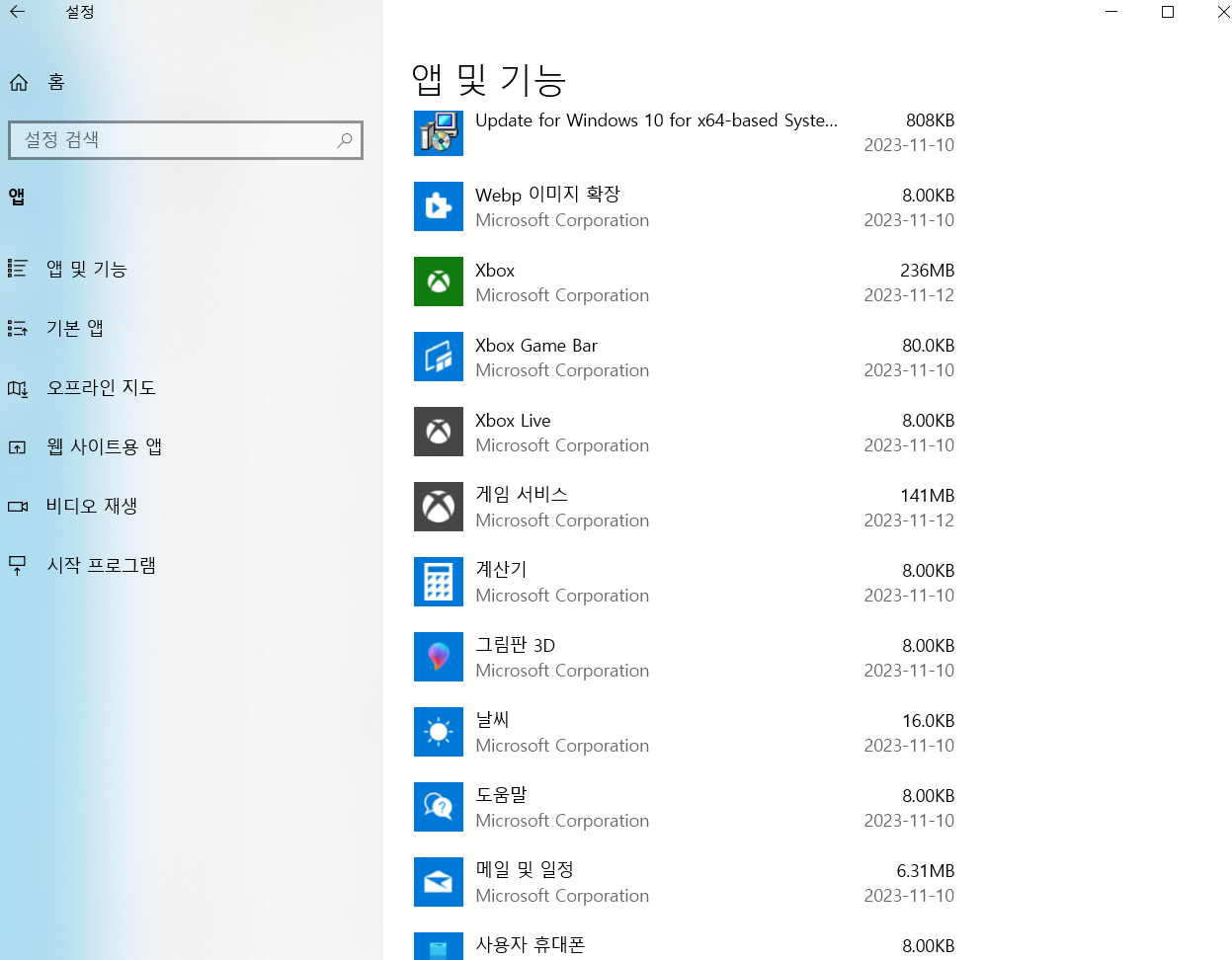Click the 앱 및 기능 page heading

488,80
